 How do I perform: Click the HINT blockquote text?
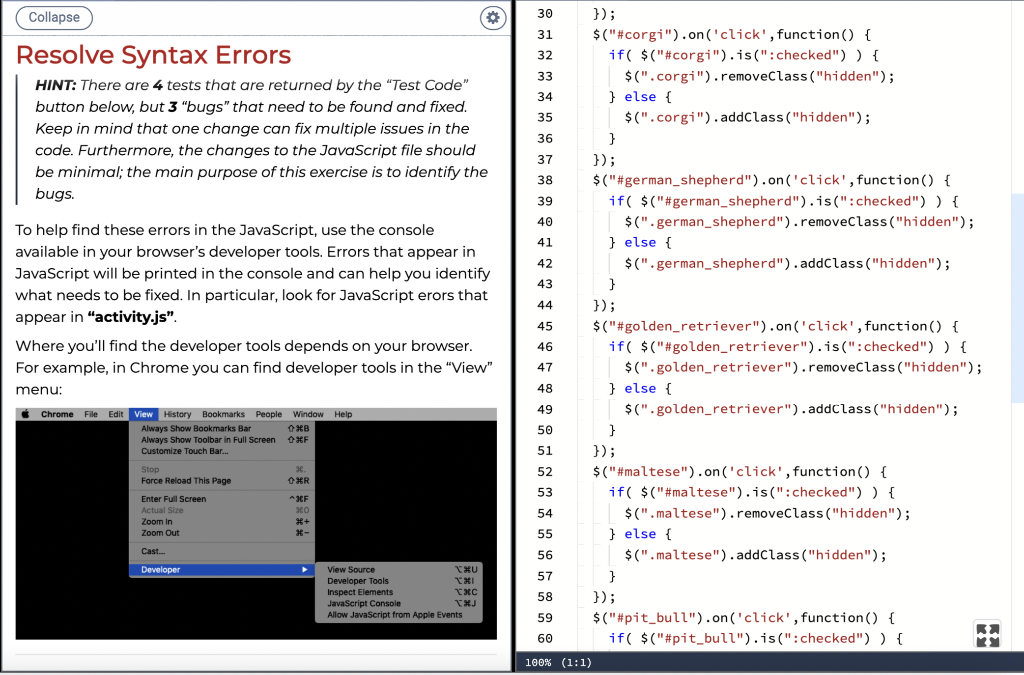pyautogui.click(x=261, y=139)
